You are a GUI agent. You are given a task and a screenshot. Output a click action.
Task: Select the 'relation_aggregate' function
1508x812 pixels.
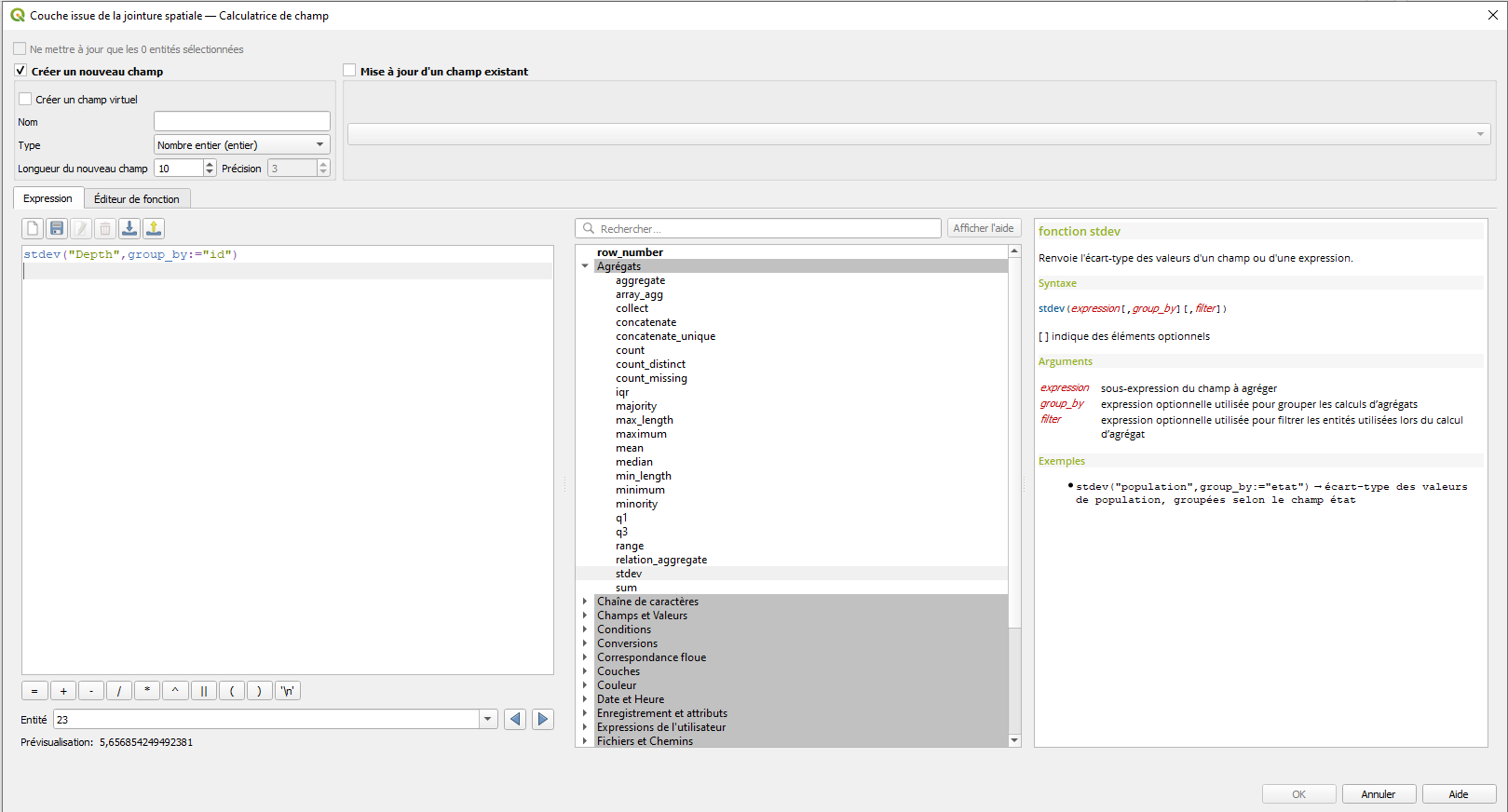tap(661, 560)
